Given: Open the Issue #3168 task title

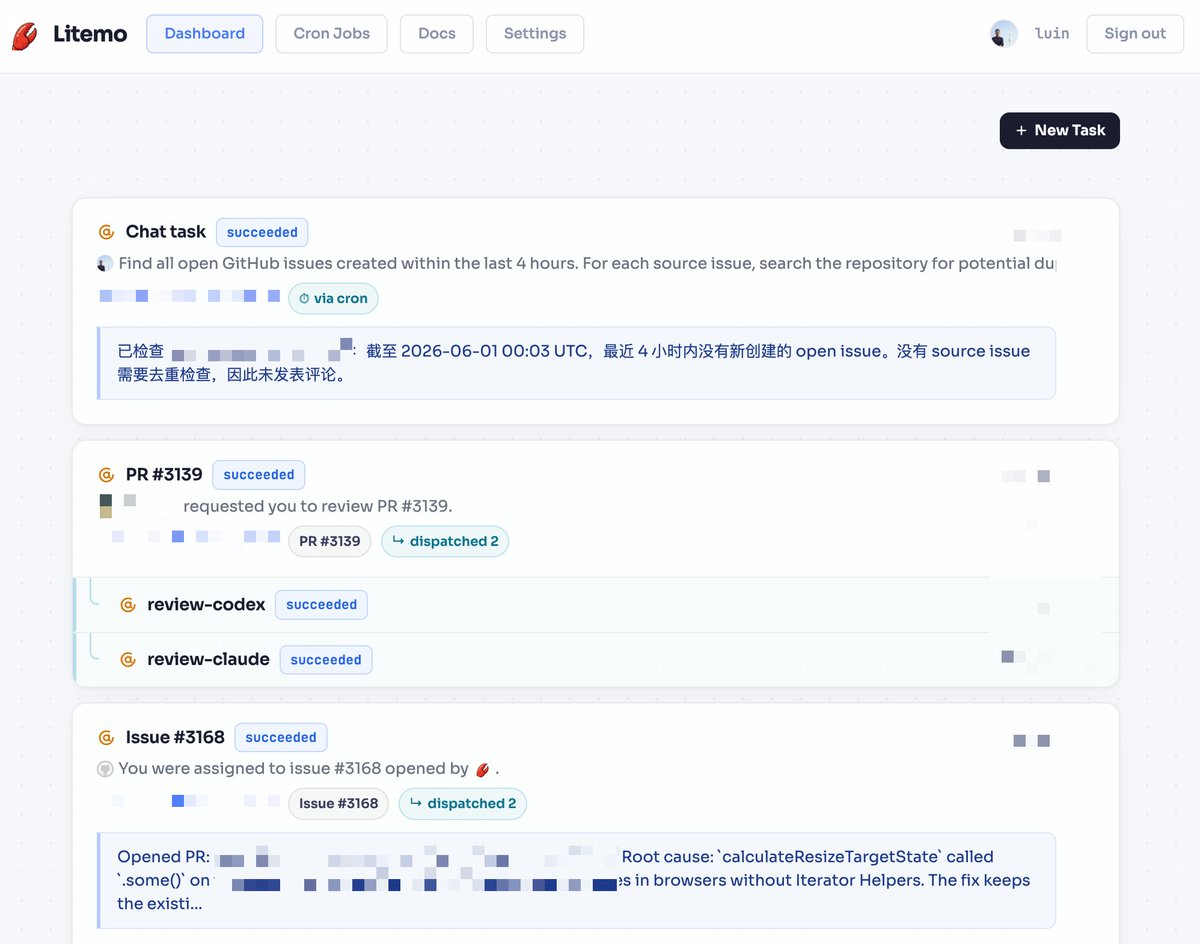Looking at the screenshot, I should tap(175, 738).
